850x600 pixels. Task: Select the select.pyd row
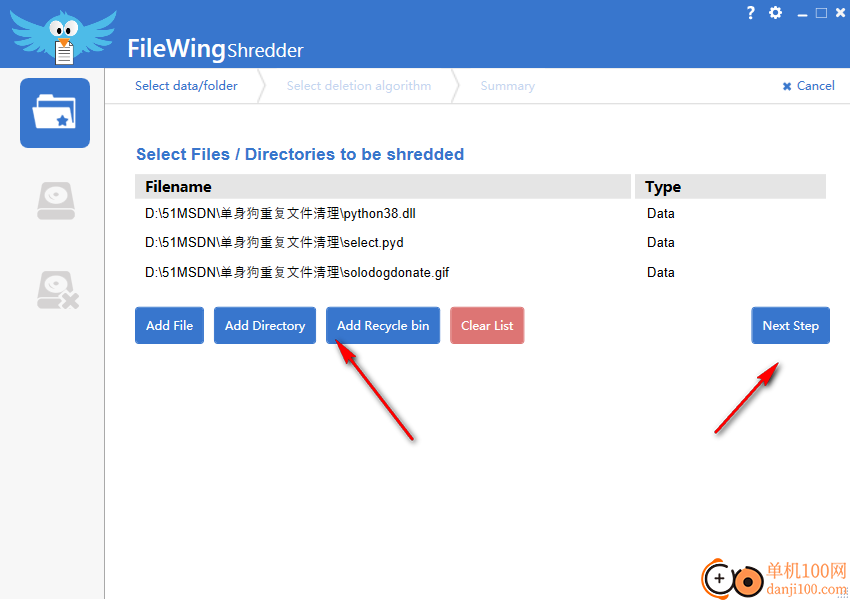coord(480,243)
